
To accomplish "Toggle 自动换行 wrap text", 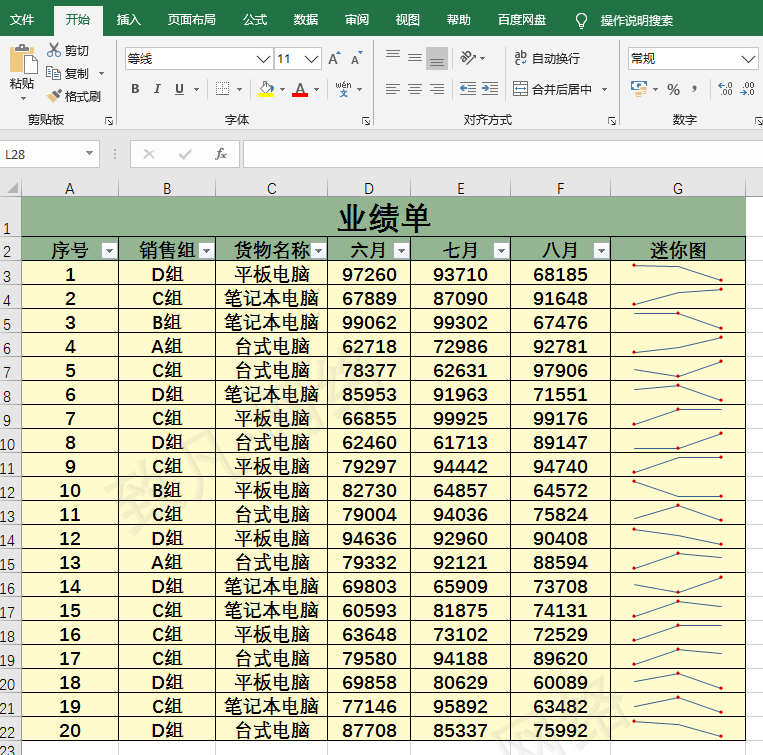I will 547,58.
